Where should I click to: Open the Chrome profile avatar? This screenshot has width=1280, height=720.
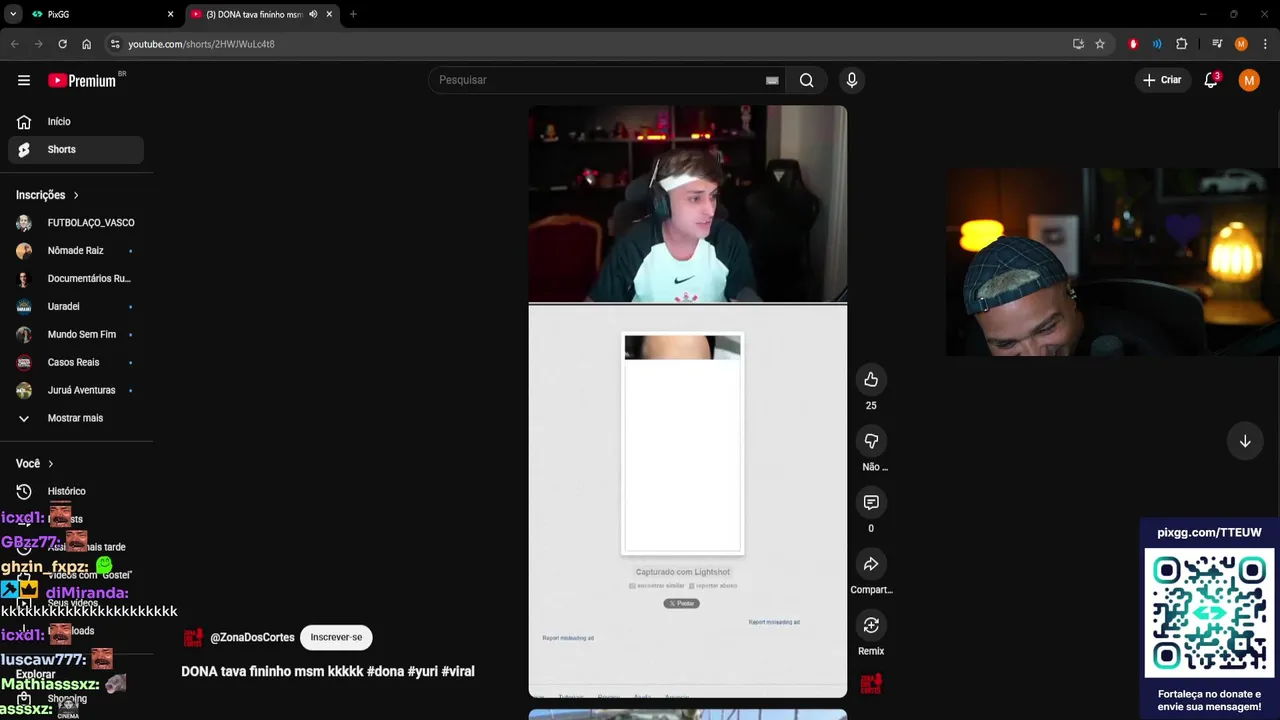(x=1241, y=44)
